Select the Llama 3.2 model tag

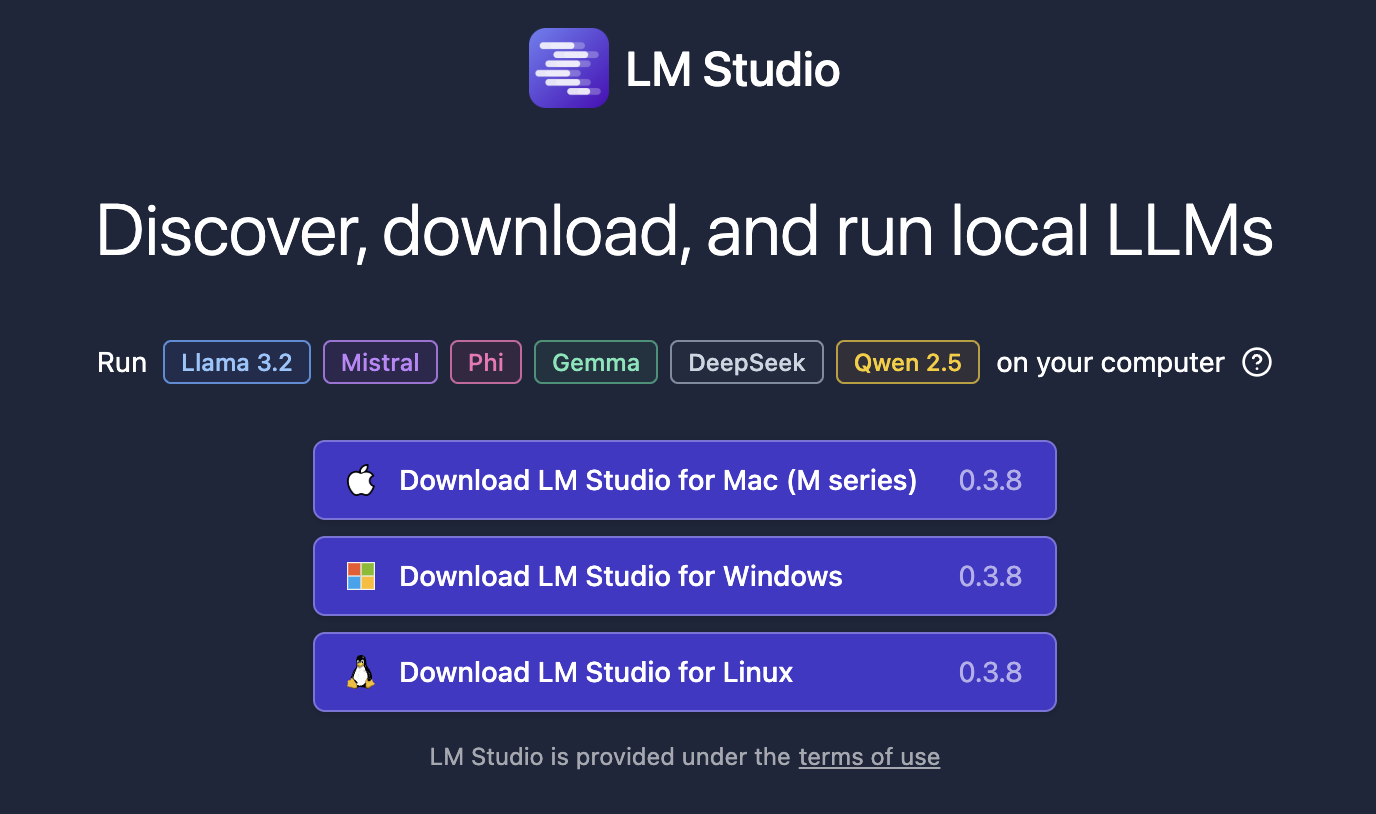coord(237,362)
